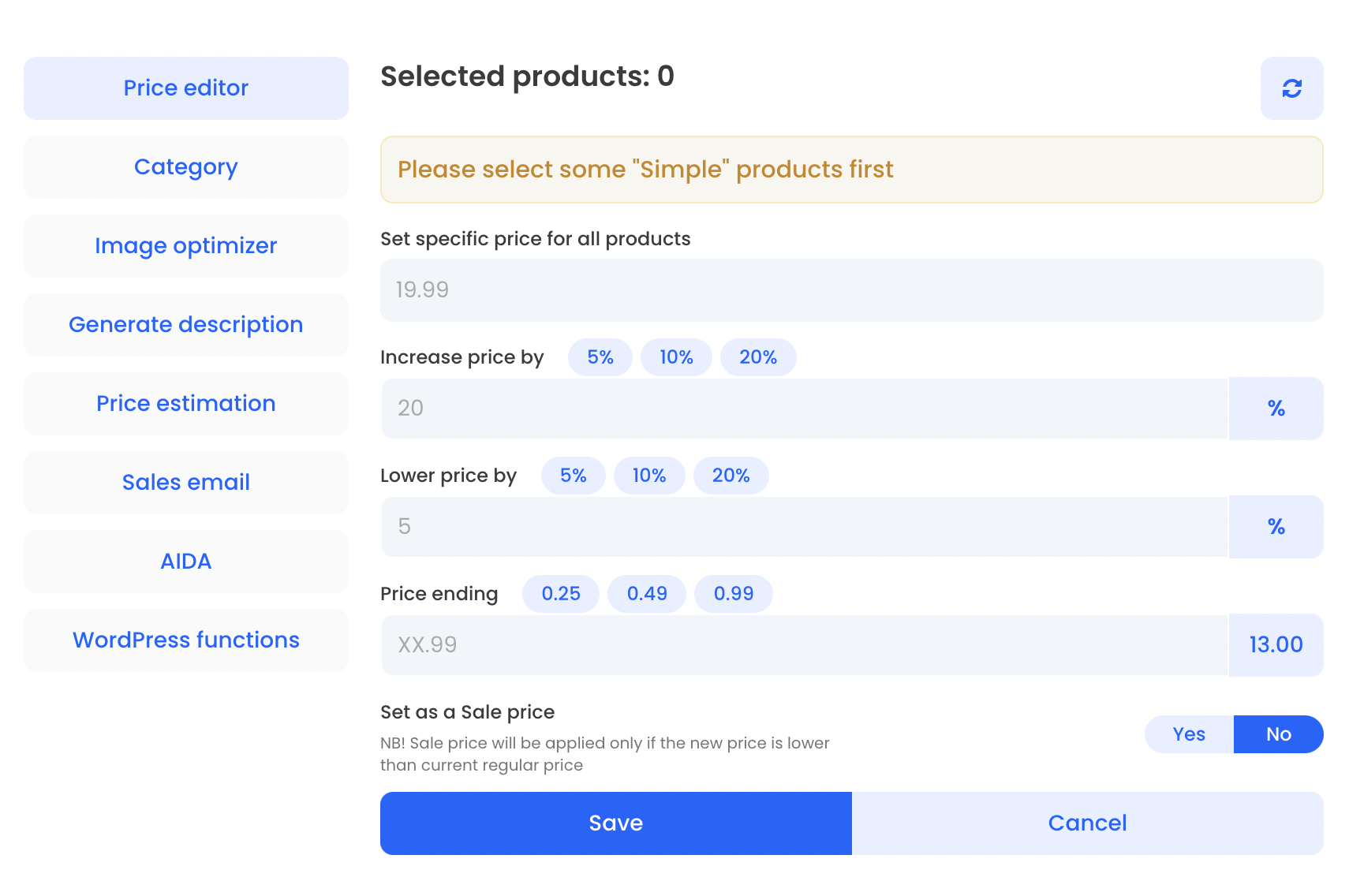This screenshot has height=896, width=1349.
Task: Toggle Sale price to Yes
Action: [1189, 734]
